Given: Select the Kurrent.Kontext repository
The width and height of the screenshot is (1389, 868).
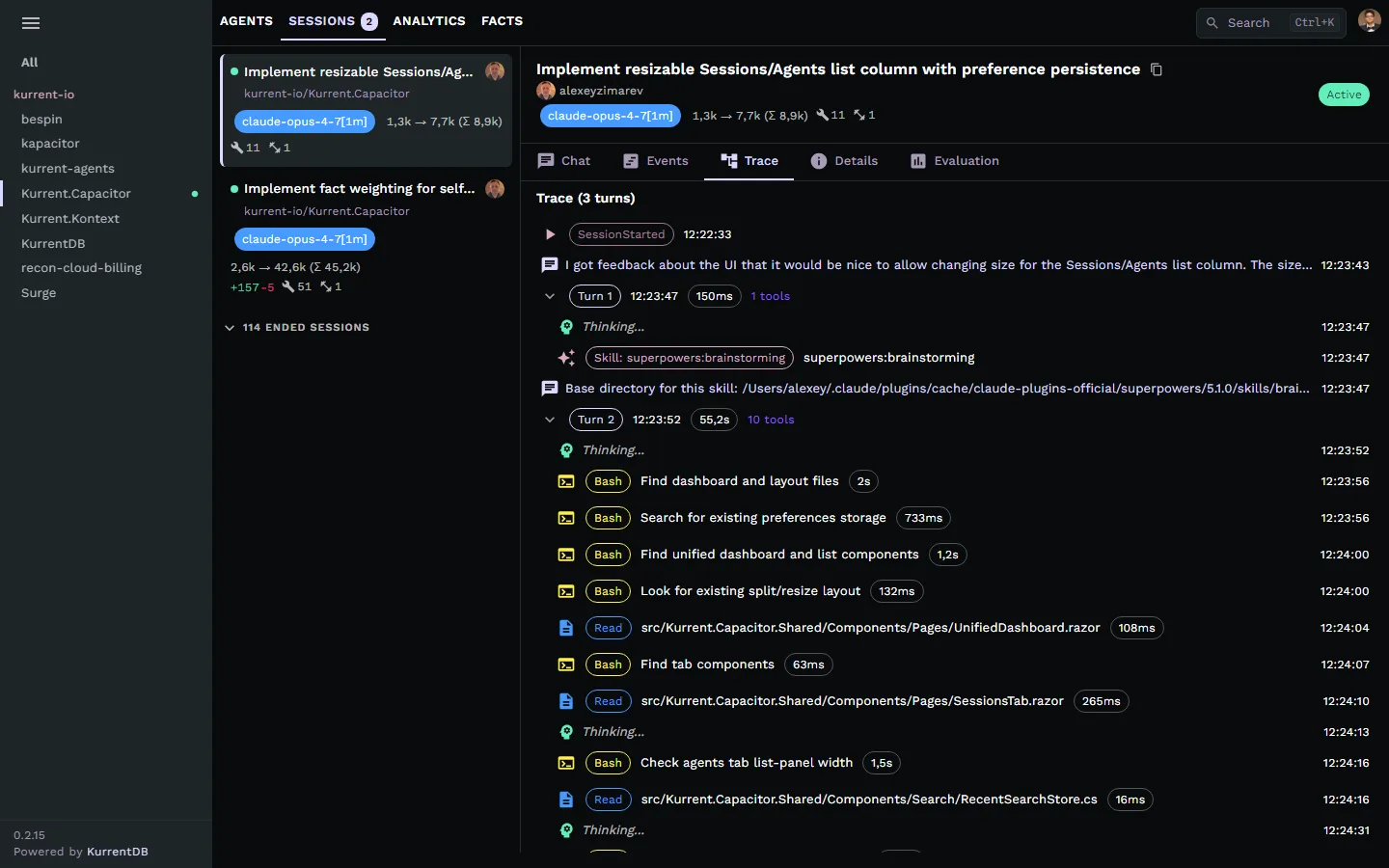Looking at the screenshot, I should pyautogui.click(x=70, y=219).
